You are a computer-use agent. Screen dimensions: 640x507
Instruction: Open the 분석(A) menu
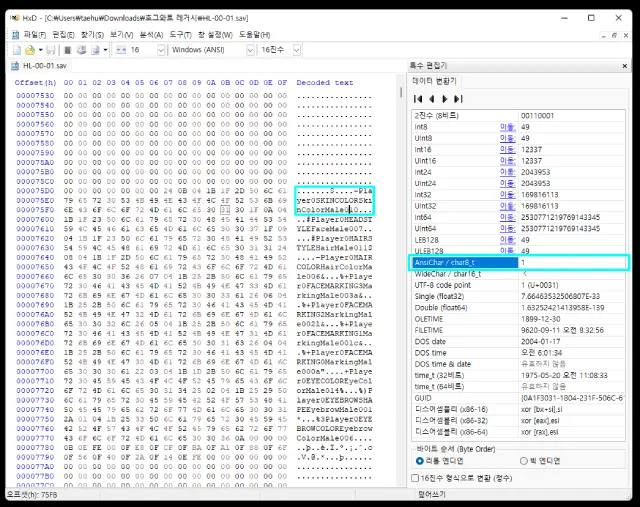[x=151, y=35]
